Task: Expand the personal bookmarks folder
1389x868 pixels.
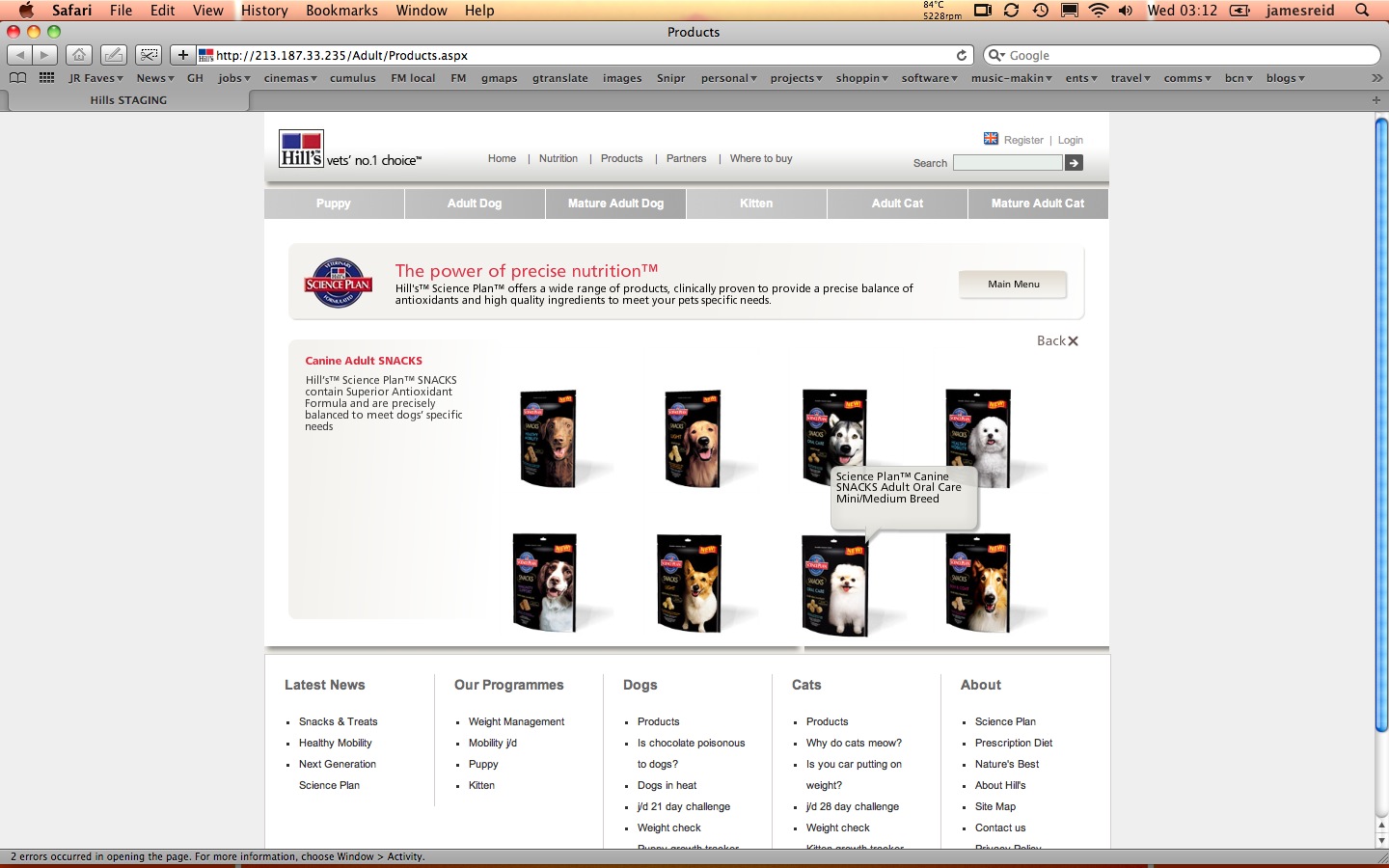Action: pos(729,78)
